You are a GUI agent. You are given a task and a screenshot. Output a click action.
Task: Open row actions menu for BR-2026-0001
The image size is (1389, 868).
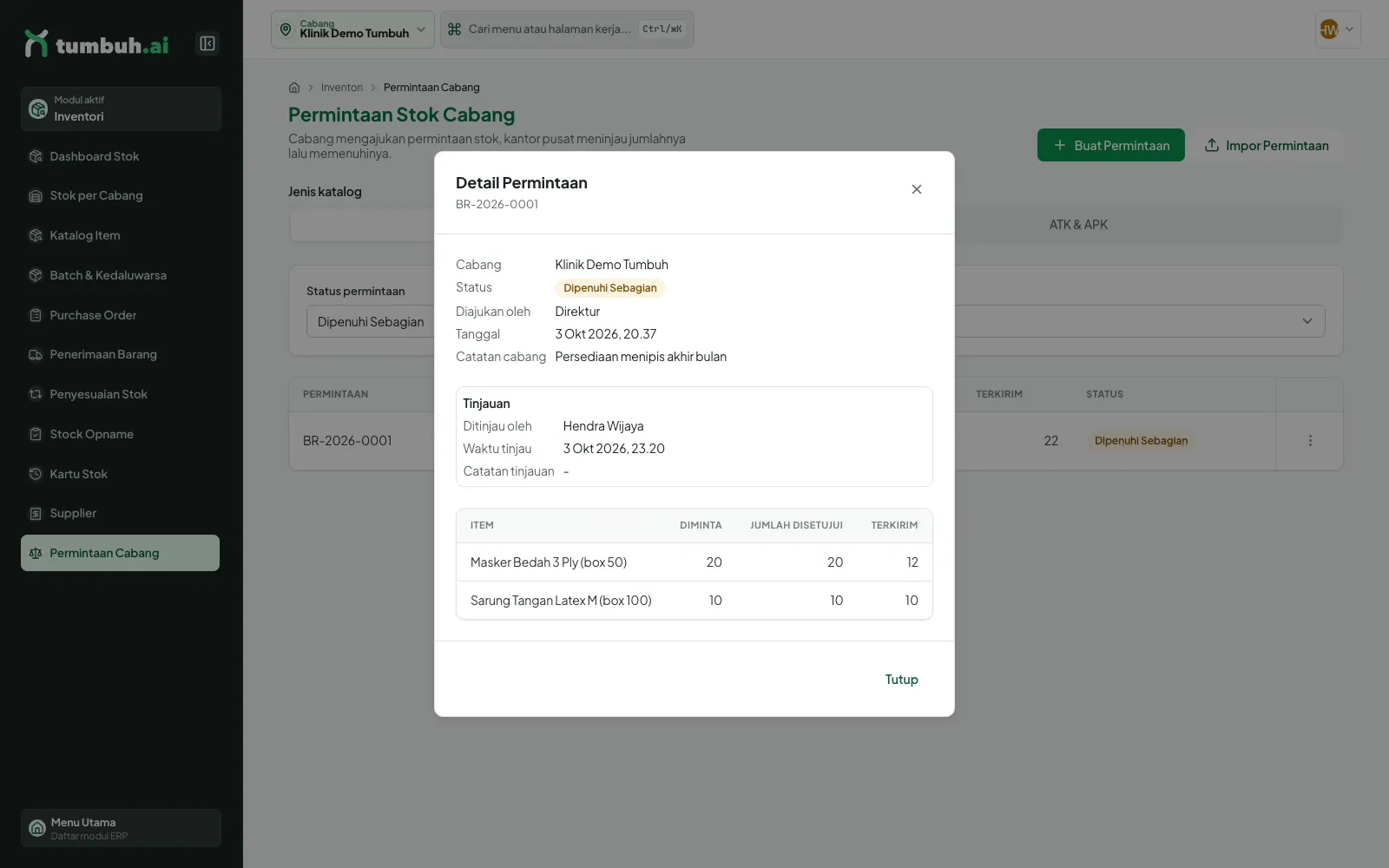click(1310, 441)
